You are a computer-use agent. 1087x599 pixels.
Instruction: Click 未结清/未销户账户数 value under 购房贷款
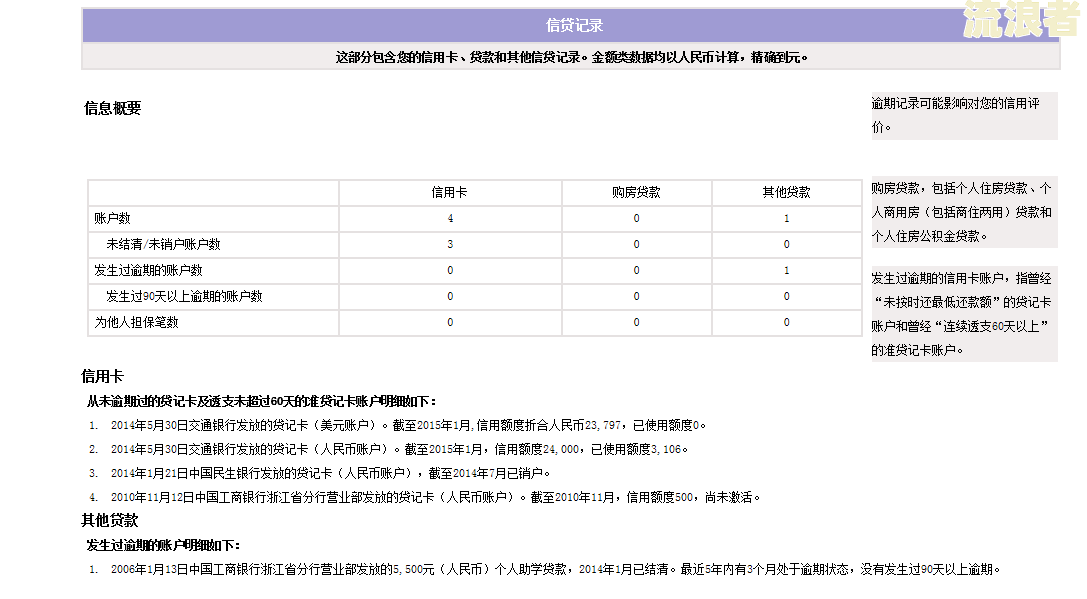tap(636, 245)
